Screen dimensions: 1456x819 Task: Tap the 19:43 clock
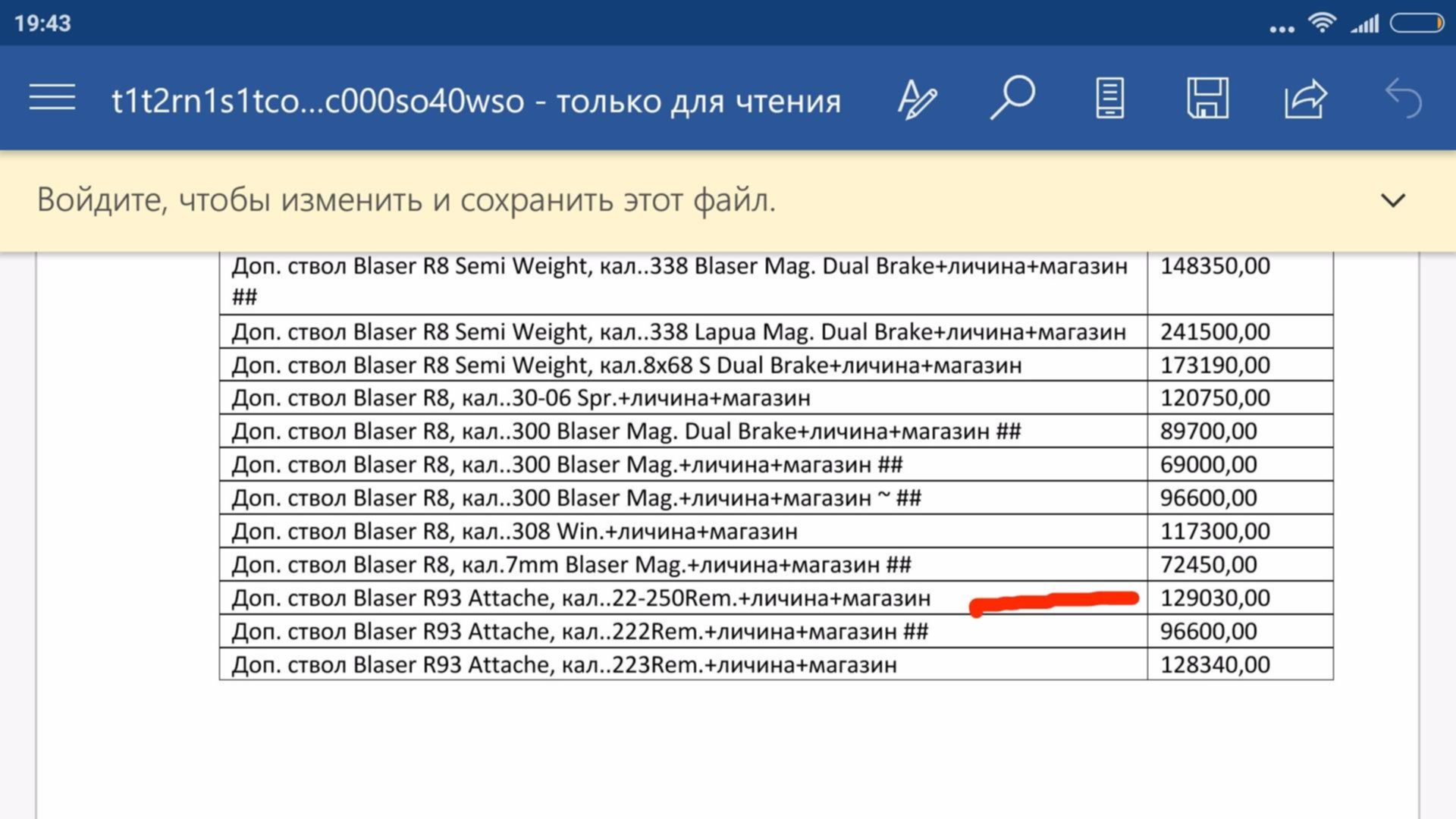click(x=42, y=24)
